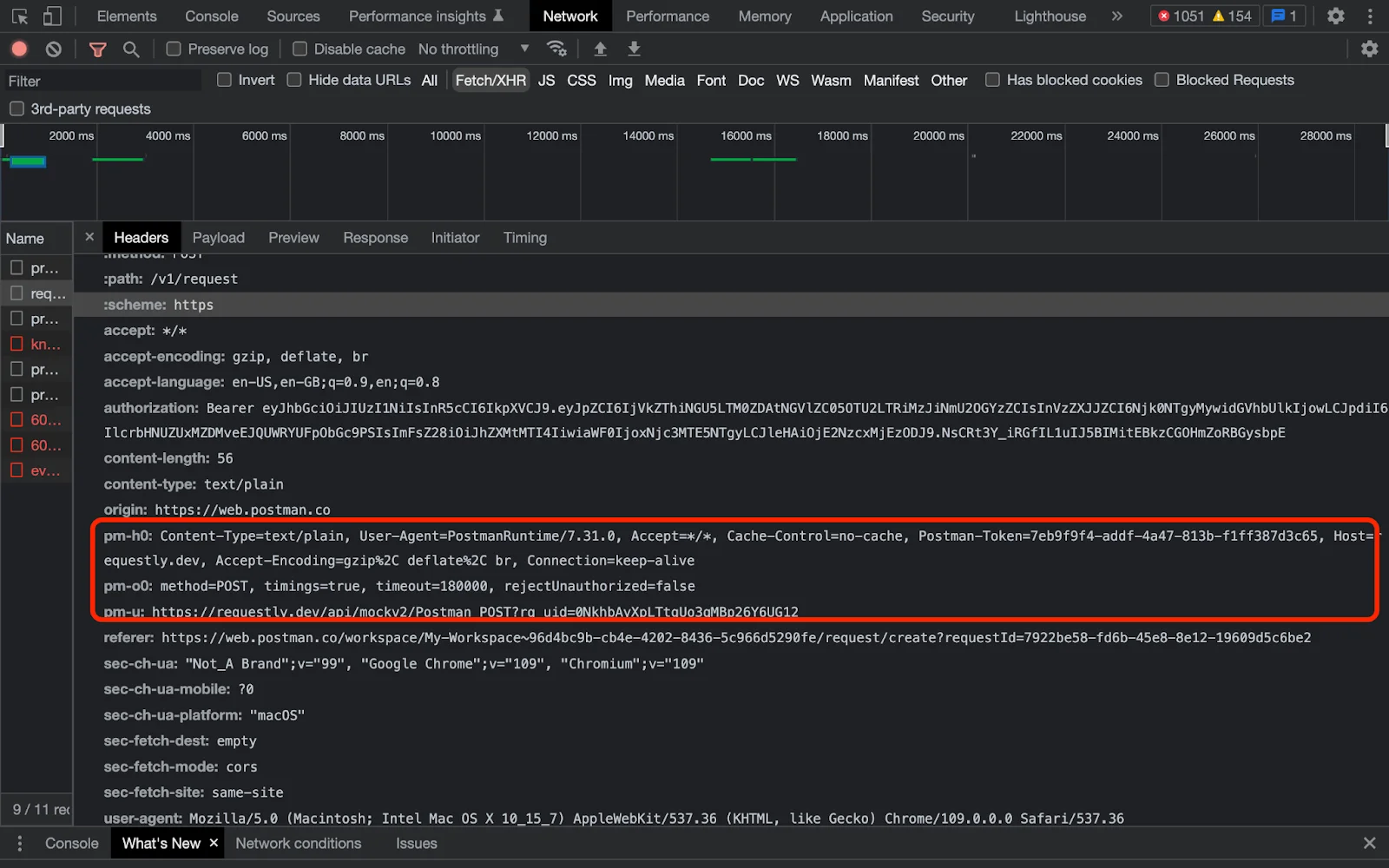Filter requests by Media
The image size is (1389, 868).
click(x=665, y=81)
